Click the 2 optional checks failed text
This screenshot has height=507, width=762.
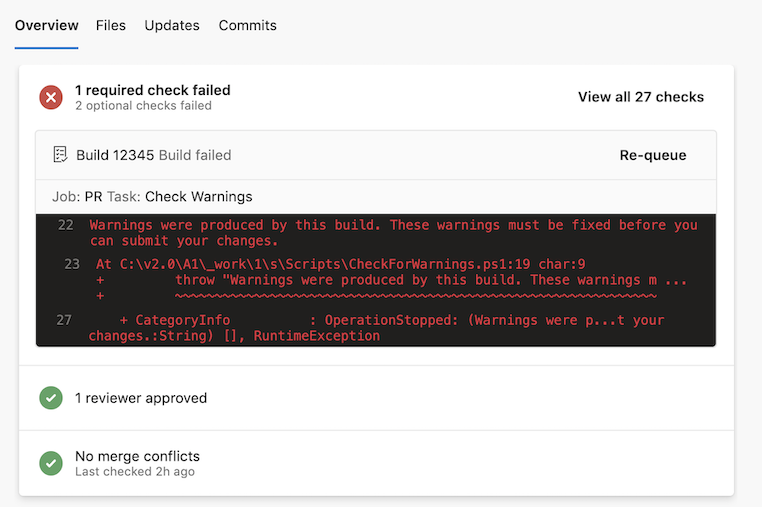pos(143,106)
